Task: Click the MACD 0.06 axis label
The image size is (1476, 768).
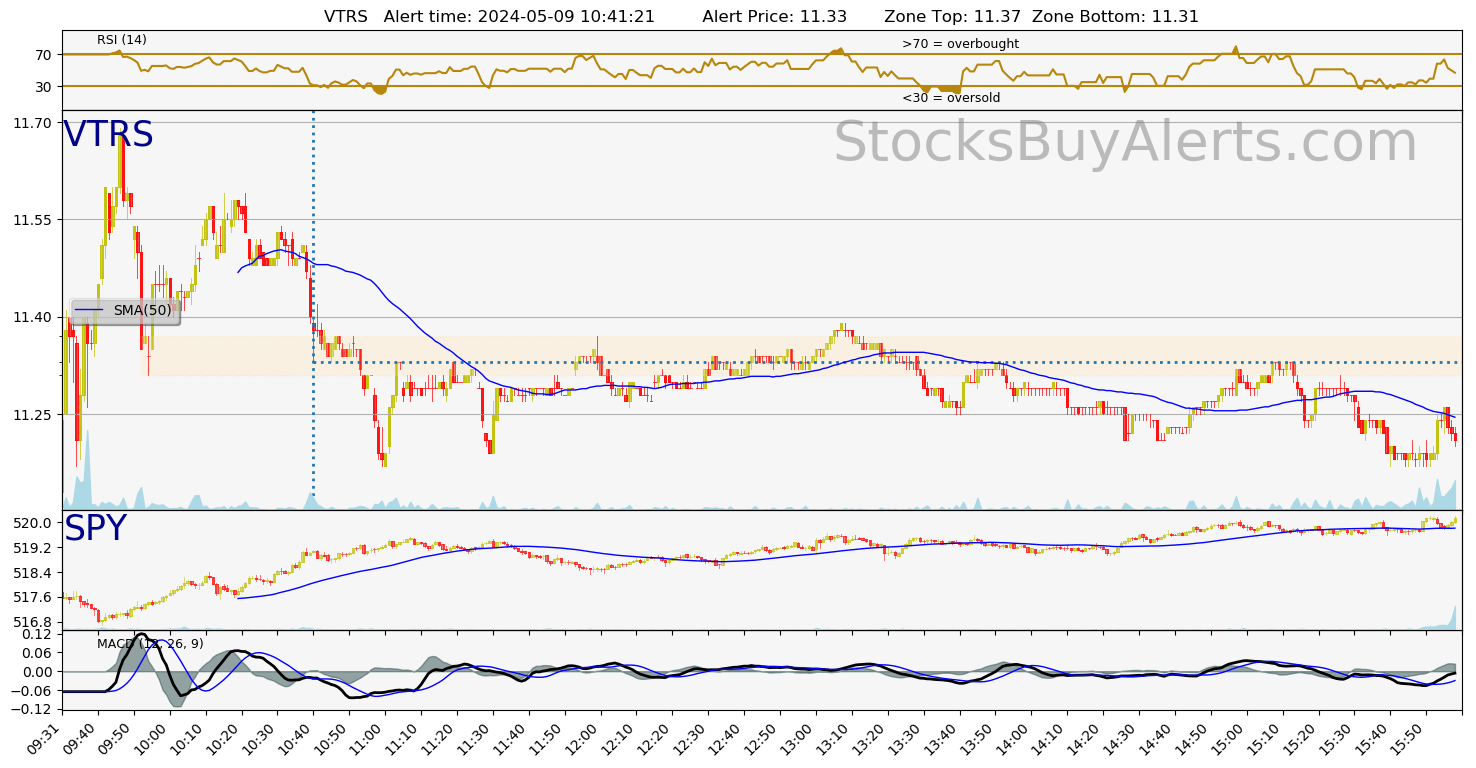Action: coord(36,653)
